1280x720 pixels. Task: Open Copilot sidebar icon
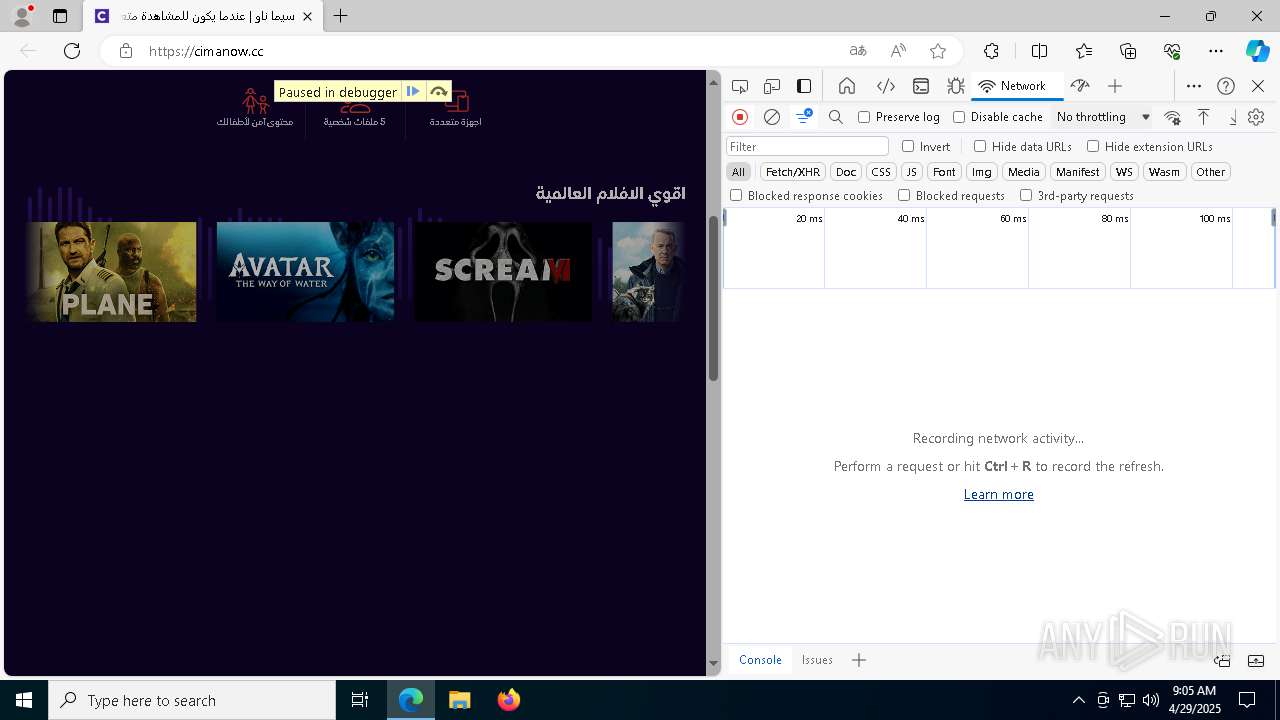pos(1257,51)
